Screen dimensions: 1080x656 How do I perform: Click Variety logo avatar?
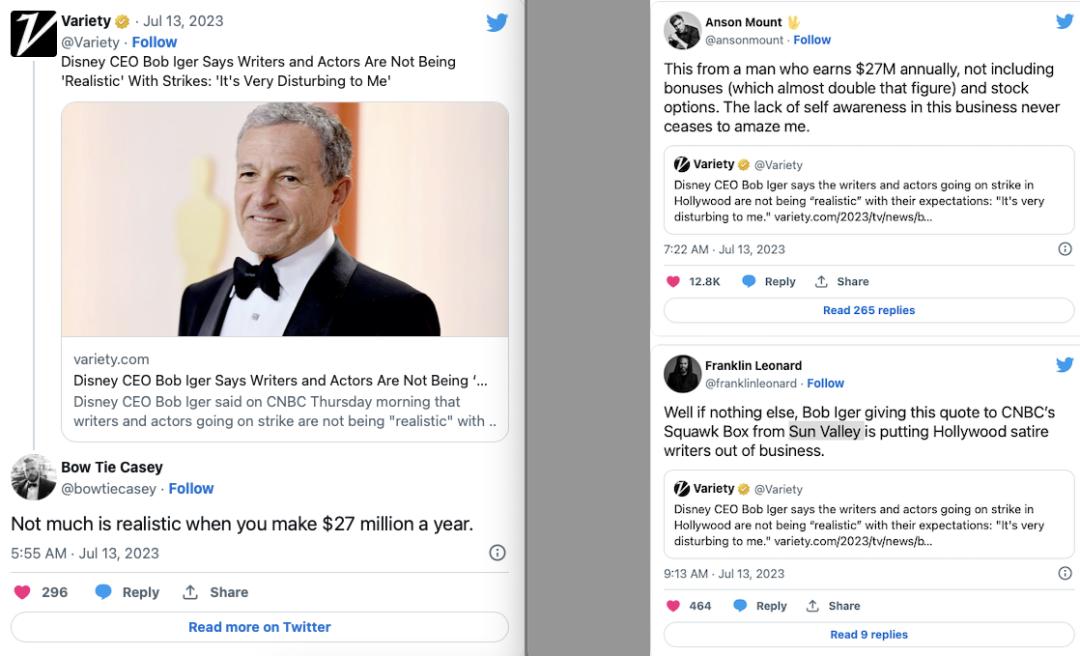tap(33, 33)
